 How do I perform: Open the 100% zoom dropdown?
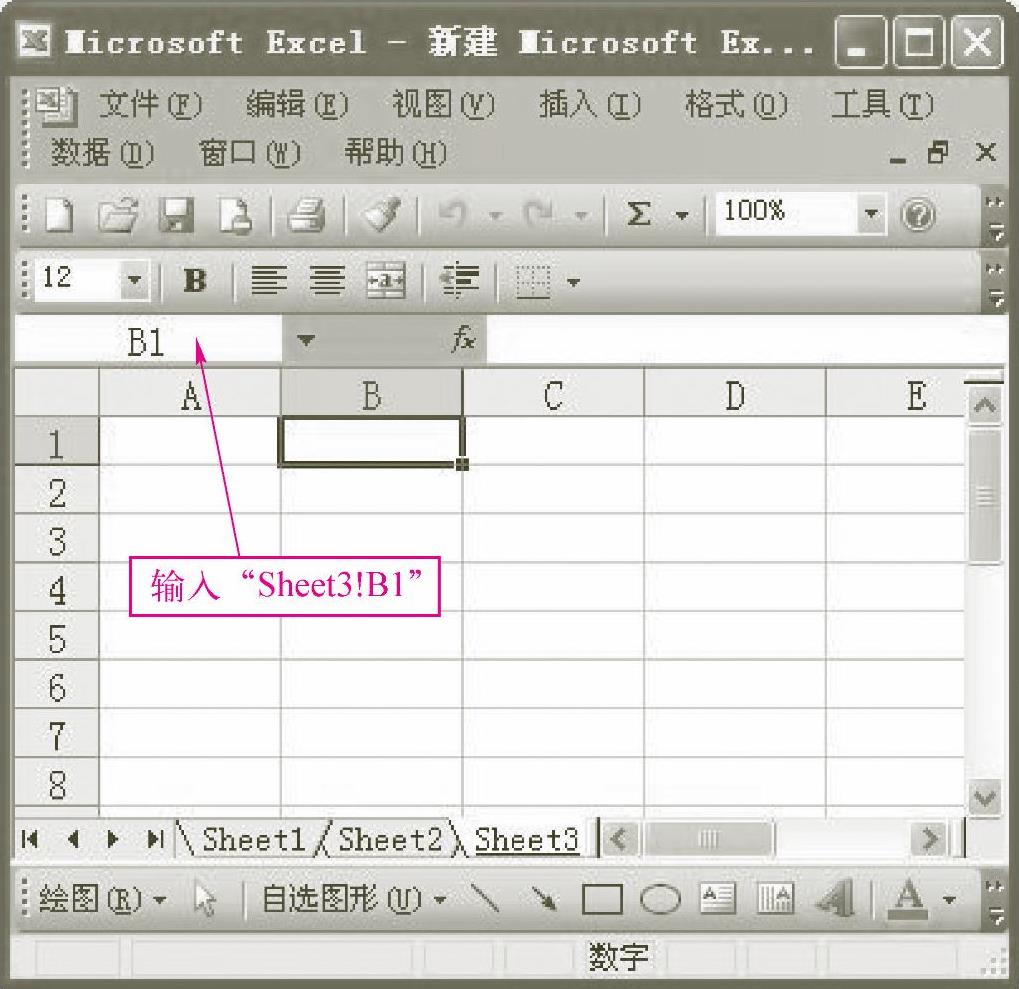(871, 213)
